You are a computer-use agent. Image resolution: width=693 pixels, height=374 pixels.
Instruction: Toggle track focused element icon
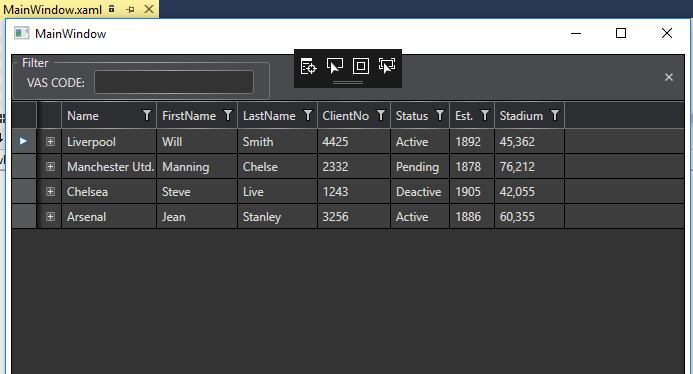(x=387, y=66)
